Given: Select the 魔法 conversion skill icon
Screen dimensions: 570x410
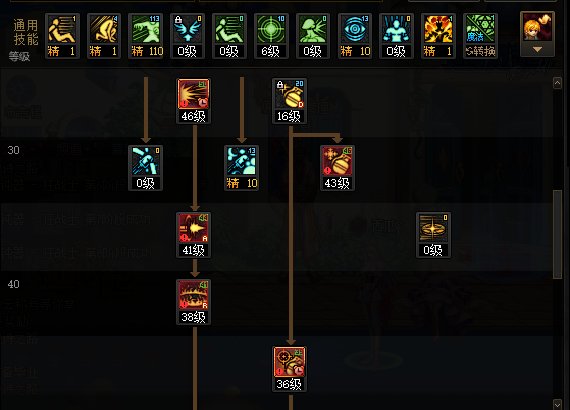Looking at the screenshot, I should [x=481, y=36].
